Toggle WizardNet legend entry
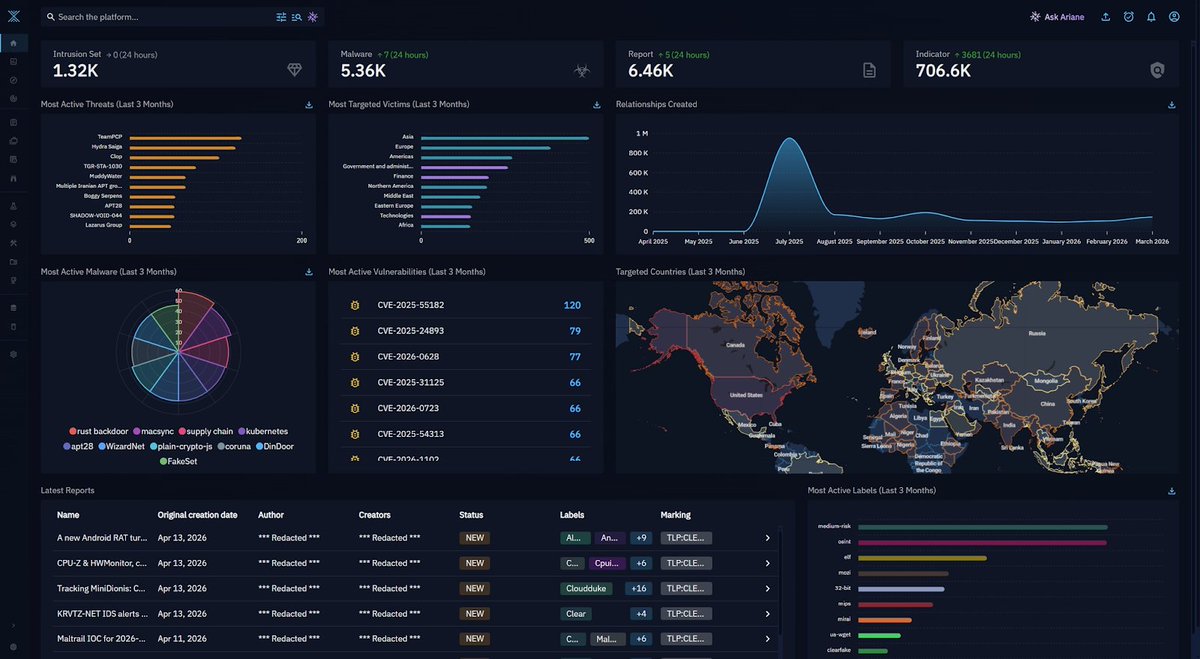Viewport: 1200px width, 659px height. click(120, 446)
